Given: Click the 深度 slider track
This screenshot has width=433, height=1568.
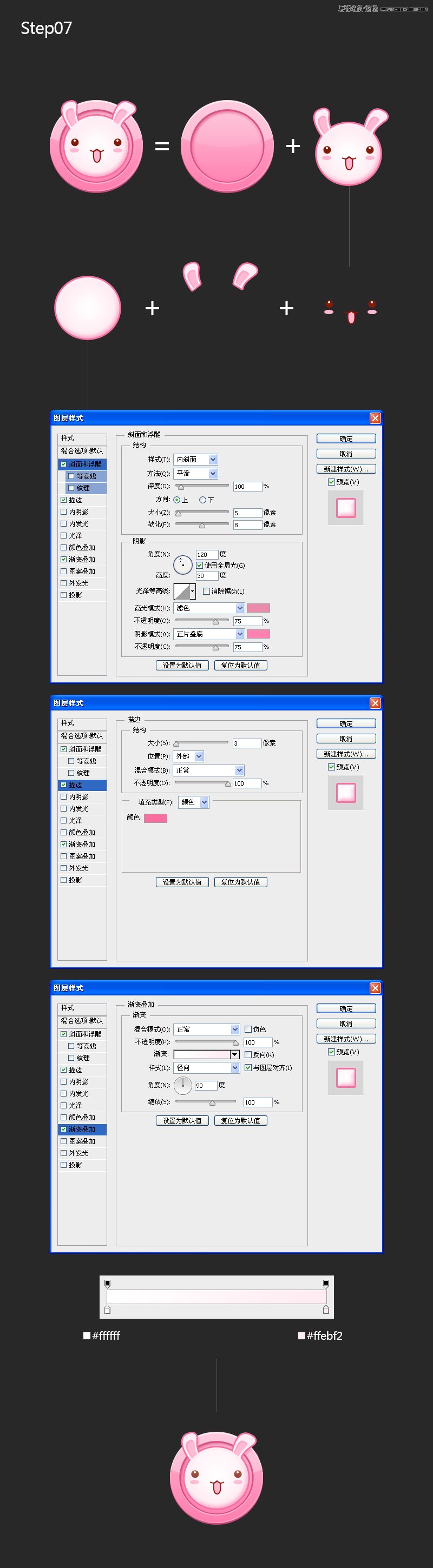Looking at the screenshot, I should click(x=202, y=486).
